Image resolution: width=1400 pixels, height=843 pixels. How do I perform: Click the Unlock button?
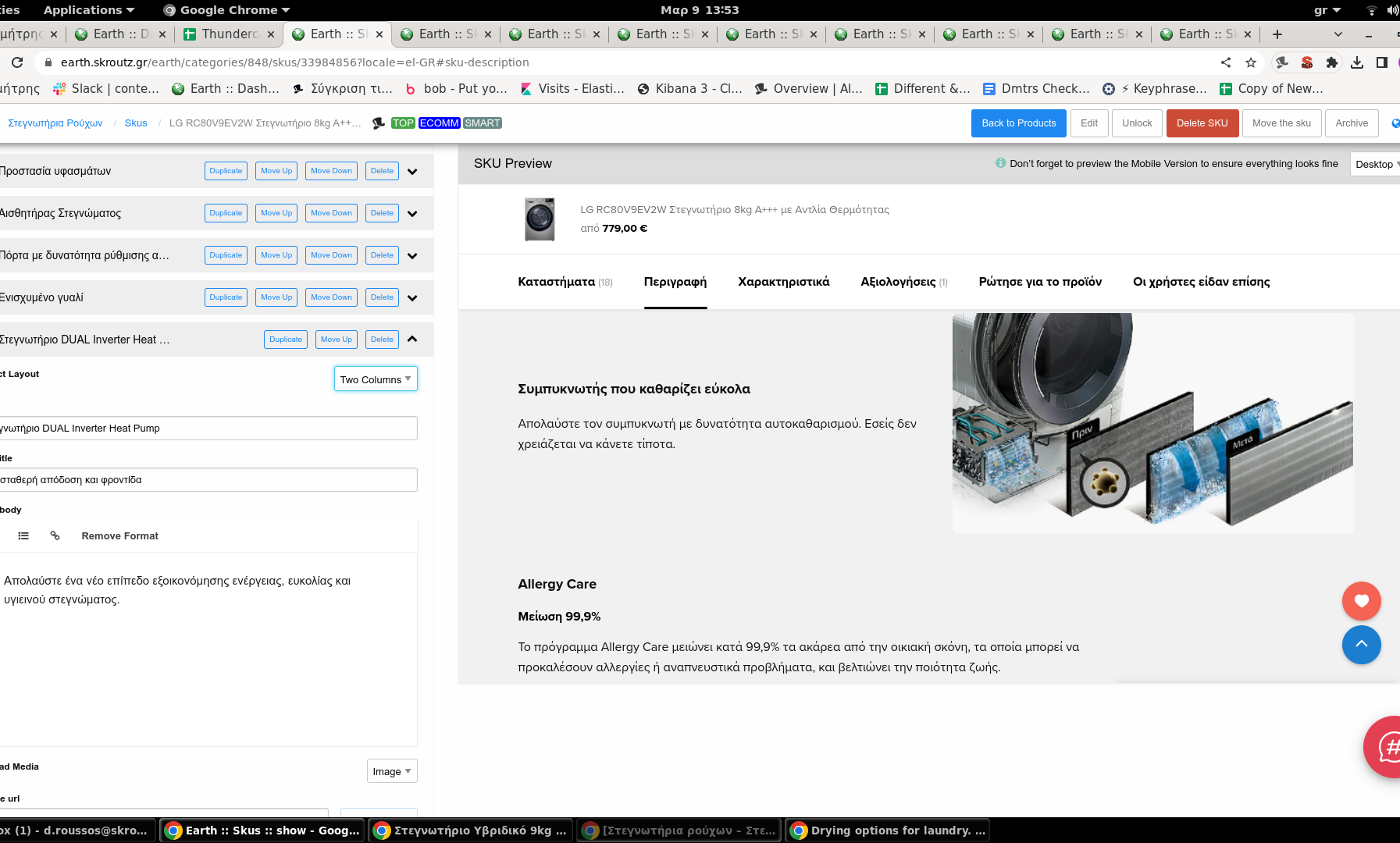(x=1137, y=123)
